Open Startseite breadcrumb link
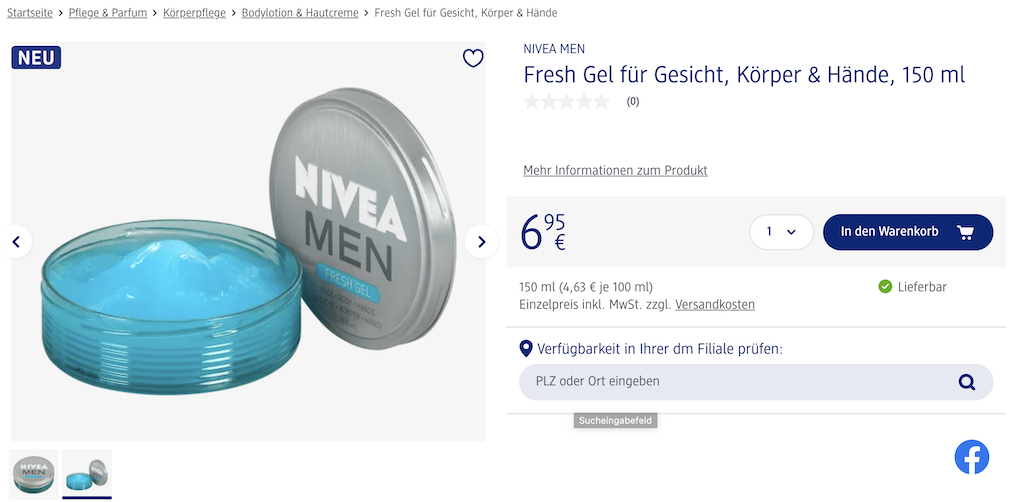The width and height of the screenshot is (1024, 502). pos(30,13)
